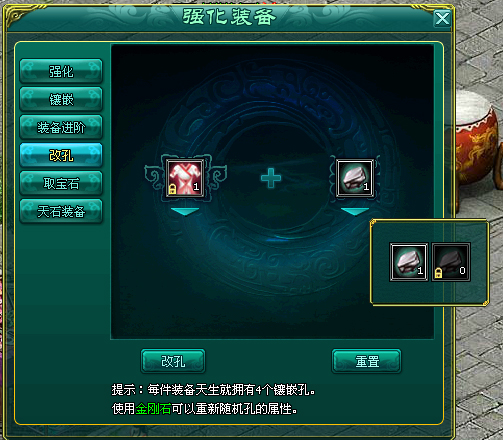This screenshot has height=440, width=503.
Task: Click the lock badge on robe item
Action: pos(172,189)
